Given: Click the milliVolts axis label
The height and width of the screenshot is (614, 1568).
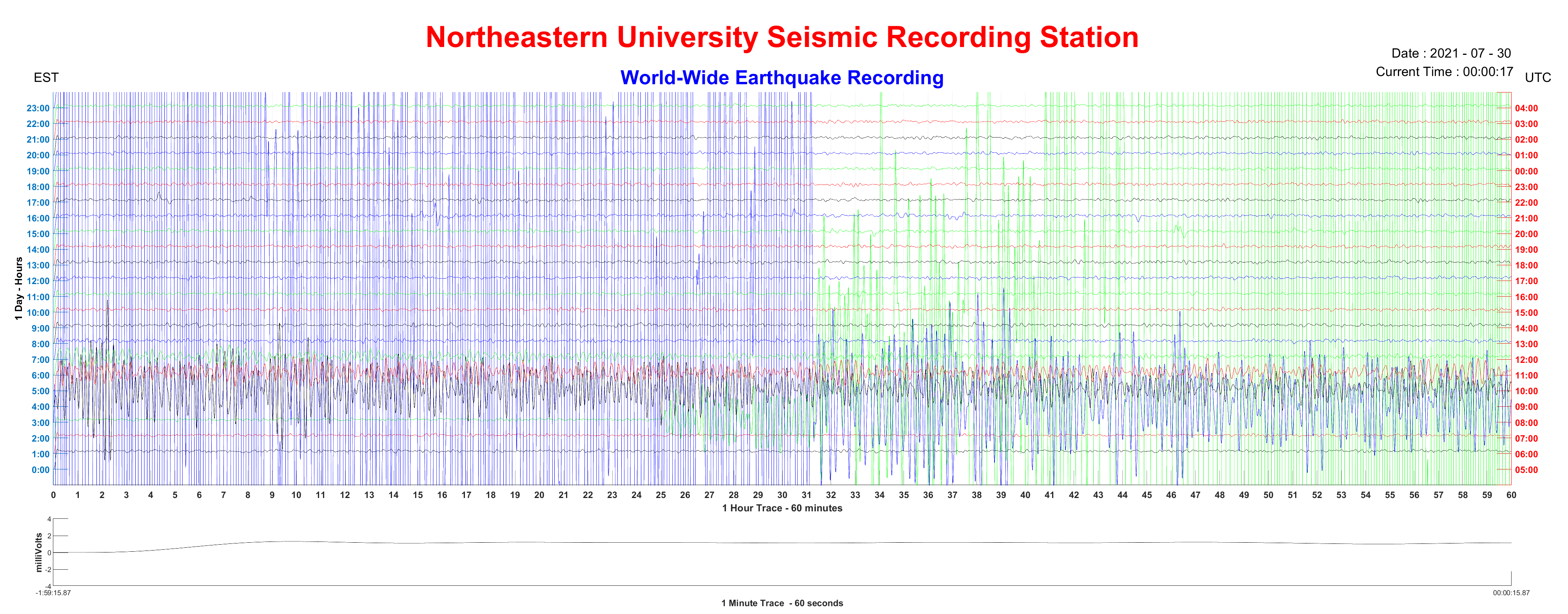Looking at the screenshot, I should coord(39,552).
